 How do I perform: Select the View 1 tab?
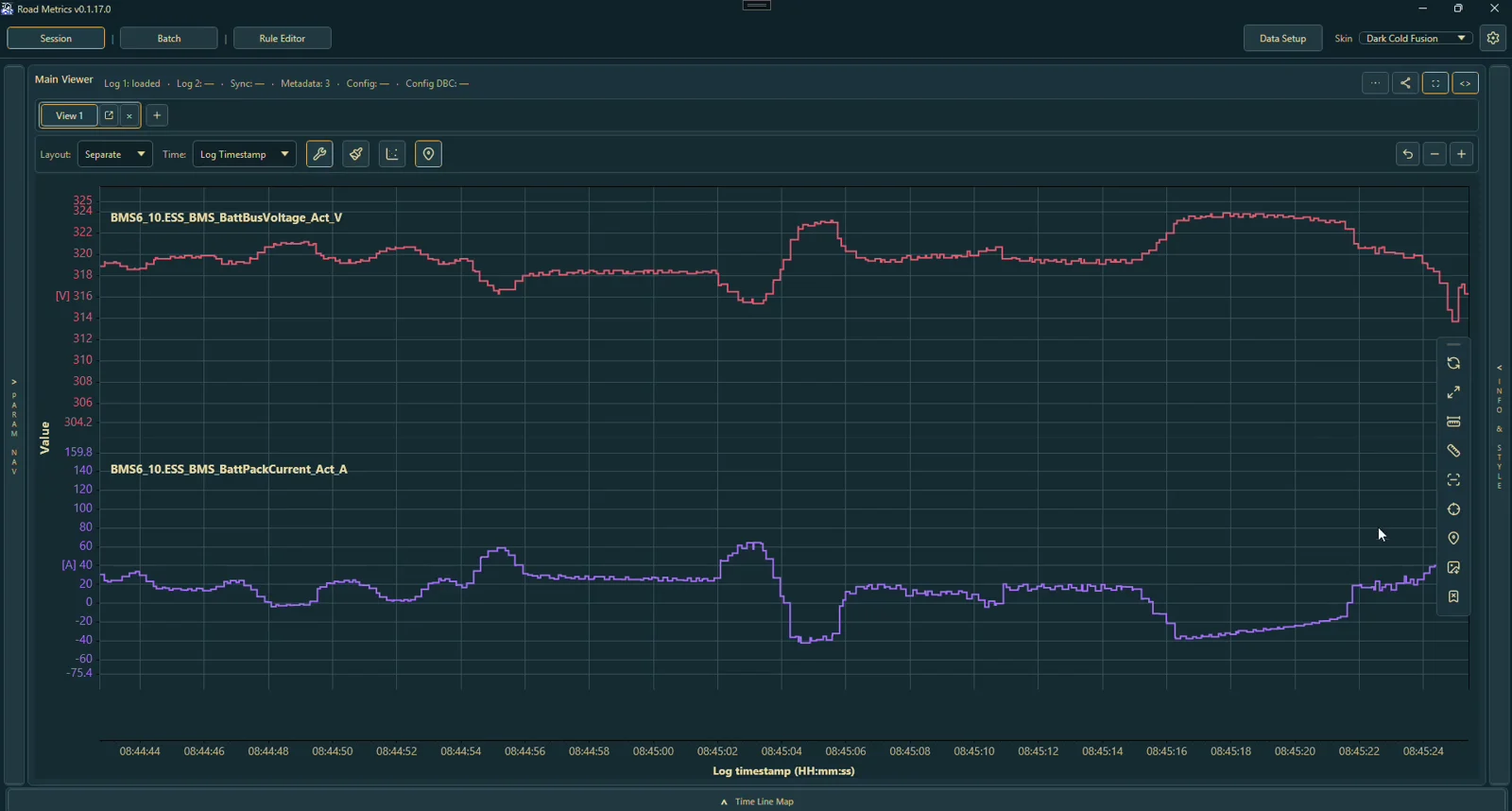[x=69, y=115]
